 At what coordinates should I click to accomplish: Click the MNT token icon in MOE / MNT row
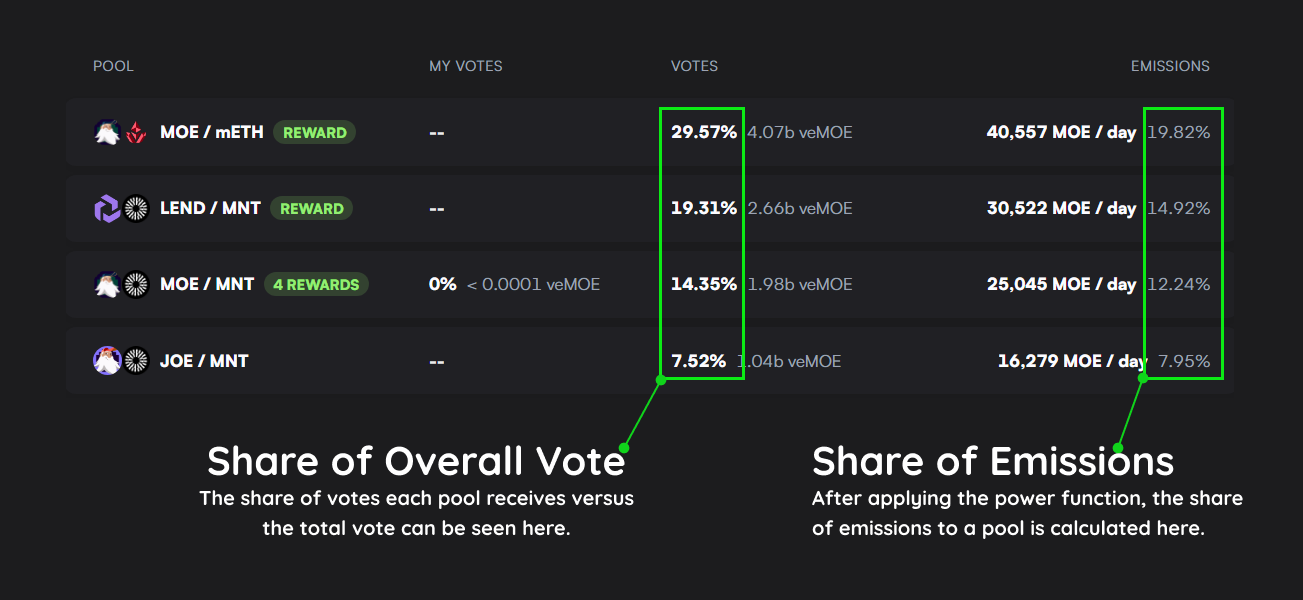click(x=136, y=284)
